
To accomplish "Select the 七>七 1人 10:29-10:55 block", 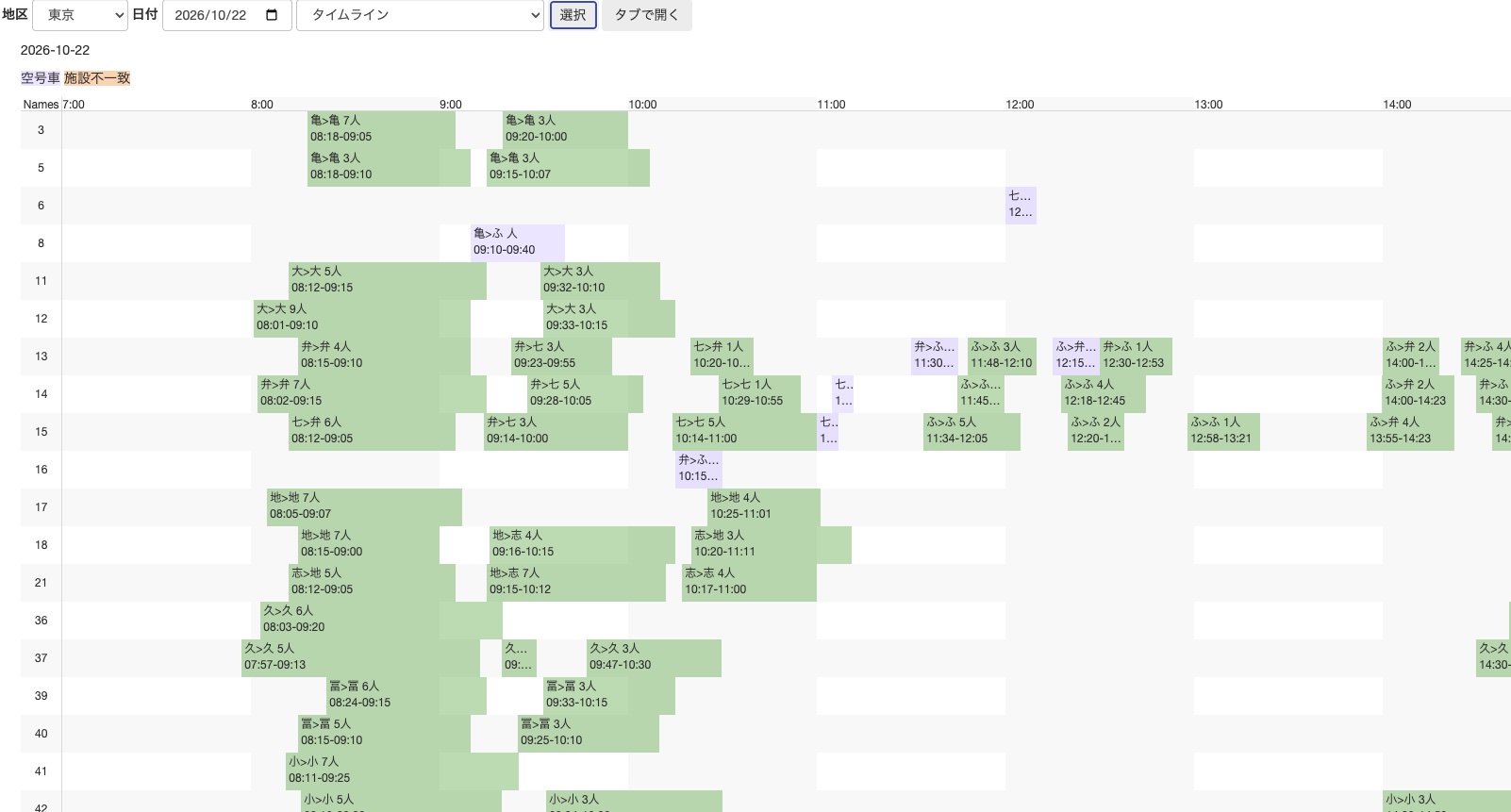I will pos(760,393).
